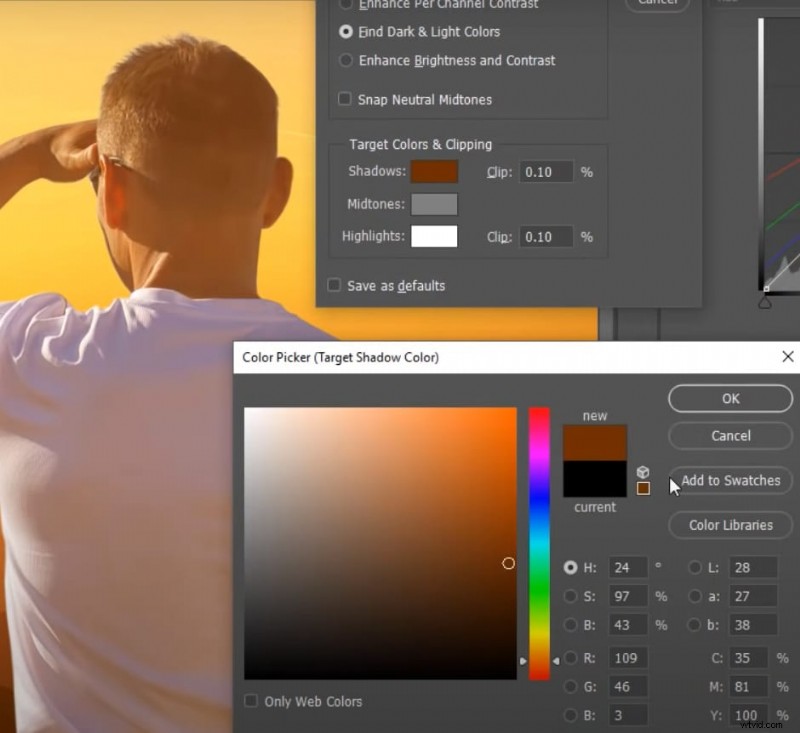Click the R value input field
800x733 pixels.
627,658
